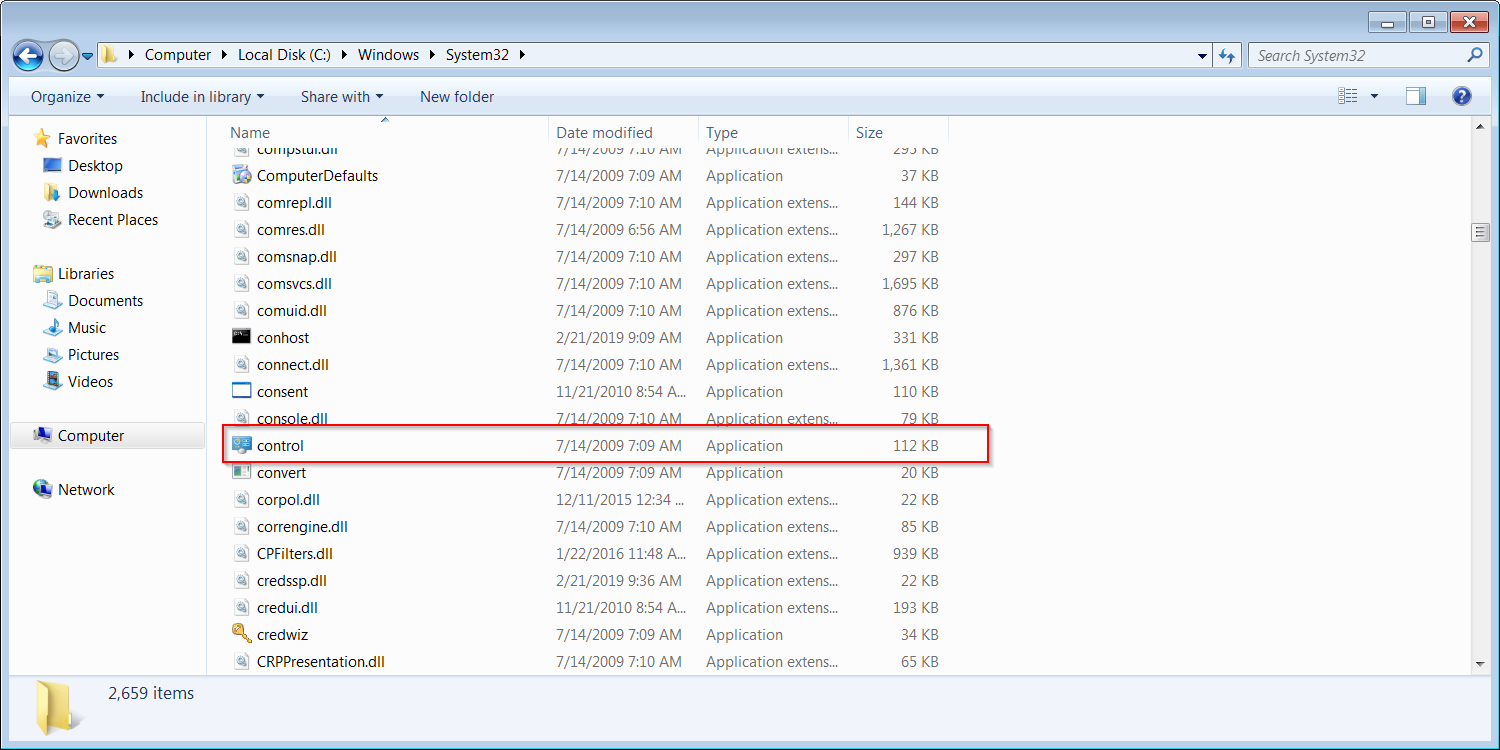
Task: Open the Organize menu
Action: click(67, 97)
